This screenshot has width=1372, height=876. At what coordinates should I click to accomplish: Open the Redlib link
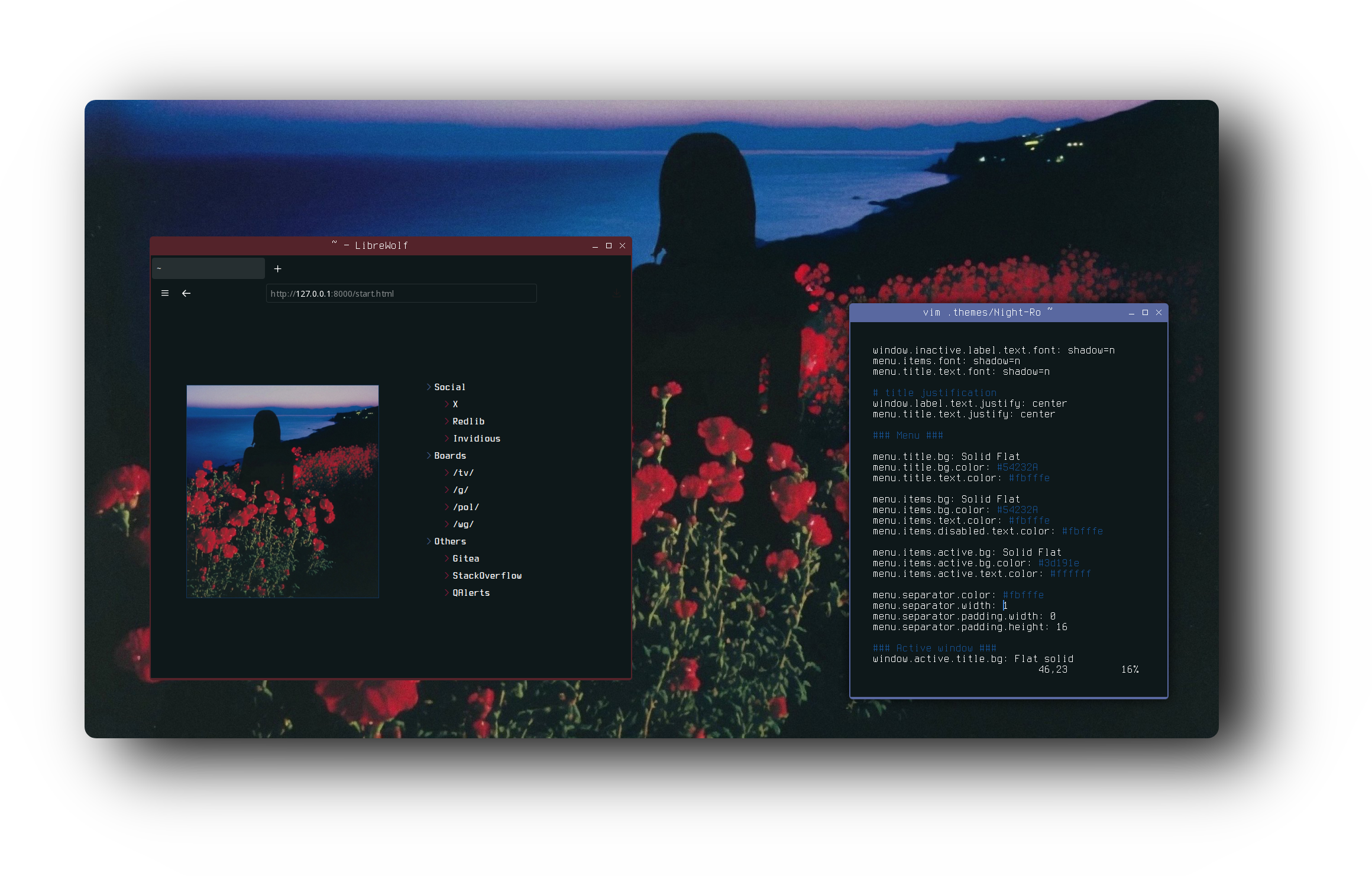468,421
